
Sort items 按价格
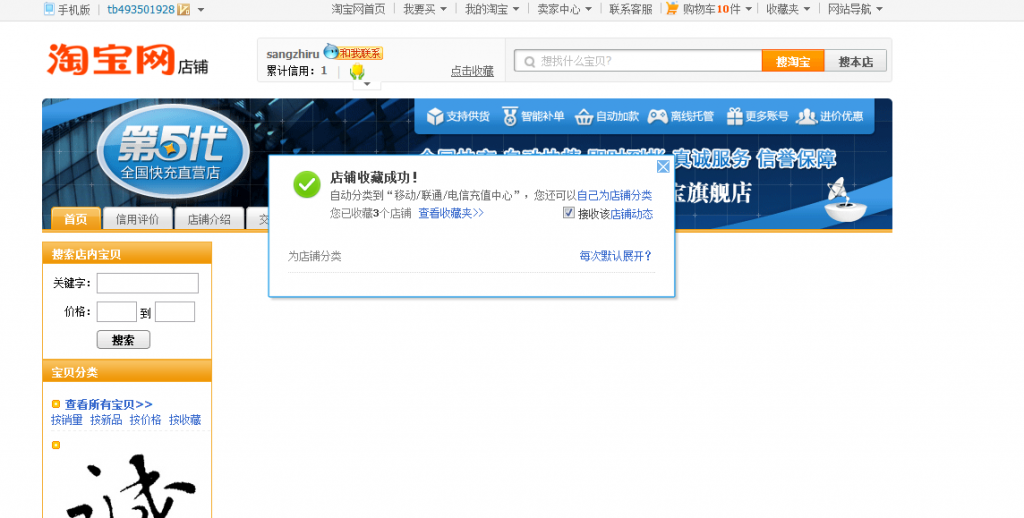(x=145, y=419)
